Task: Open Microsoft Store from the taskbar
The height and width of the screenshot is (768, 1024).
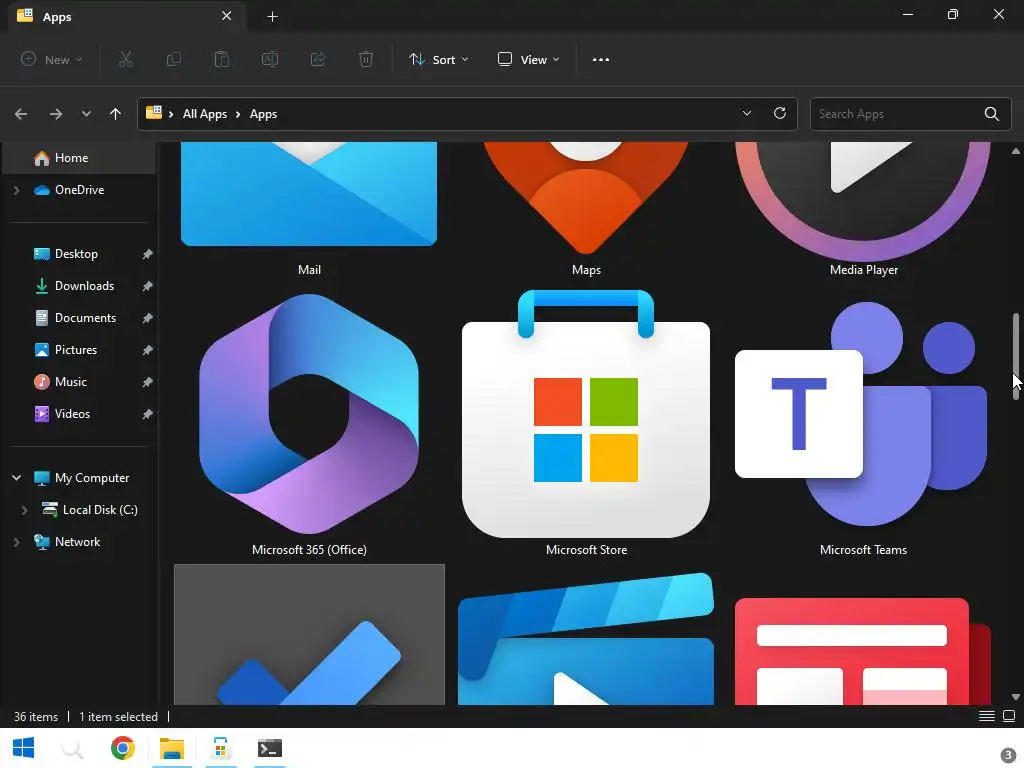Action: tap(221, 748)
